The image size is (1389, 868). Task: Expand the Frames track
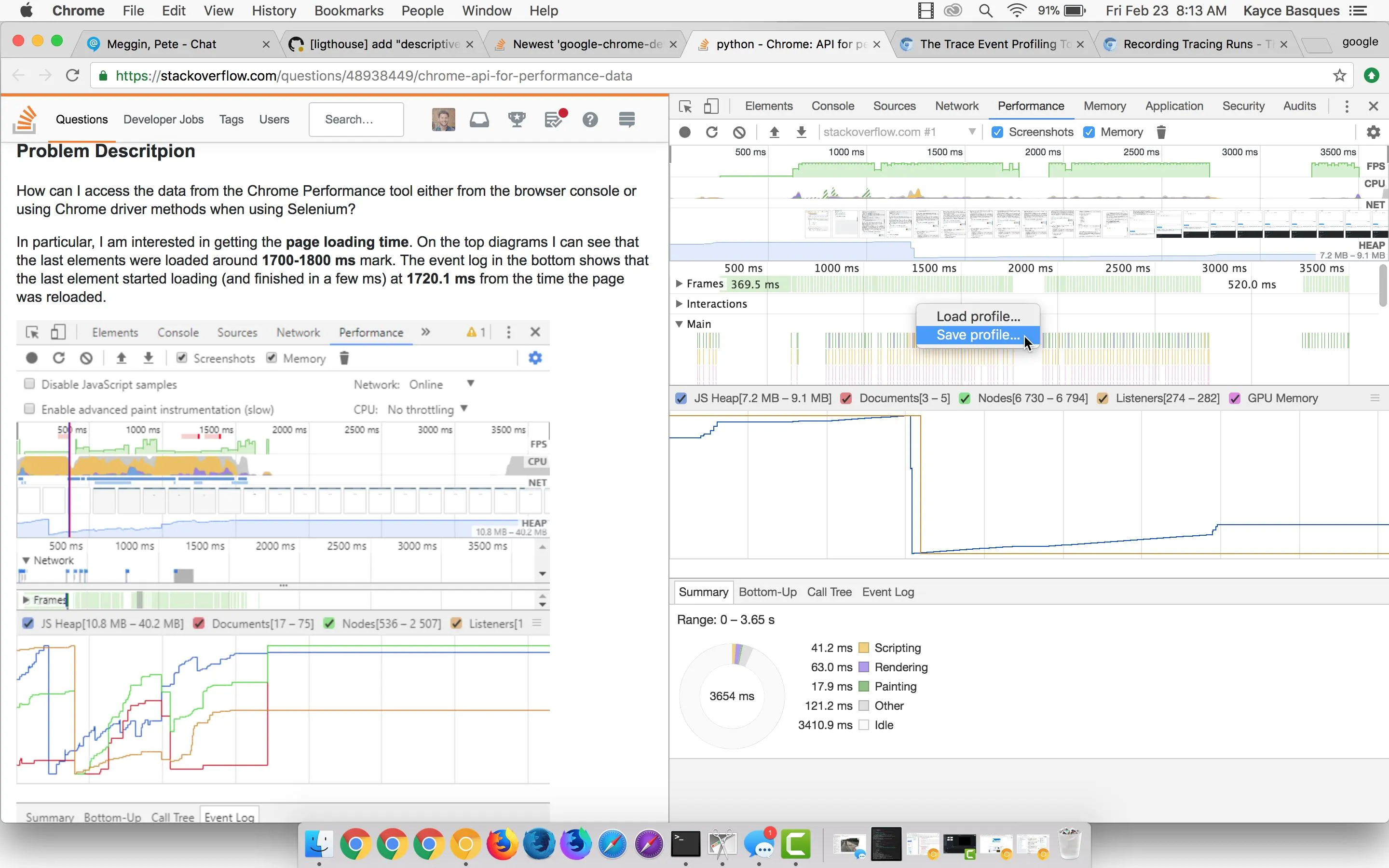click(x=679, y=284)
